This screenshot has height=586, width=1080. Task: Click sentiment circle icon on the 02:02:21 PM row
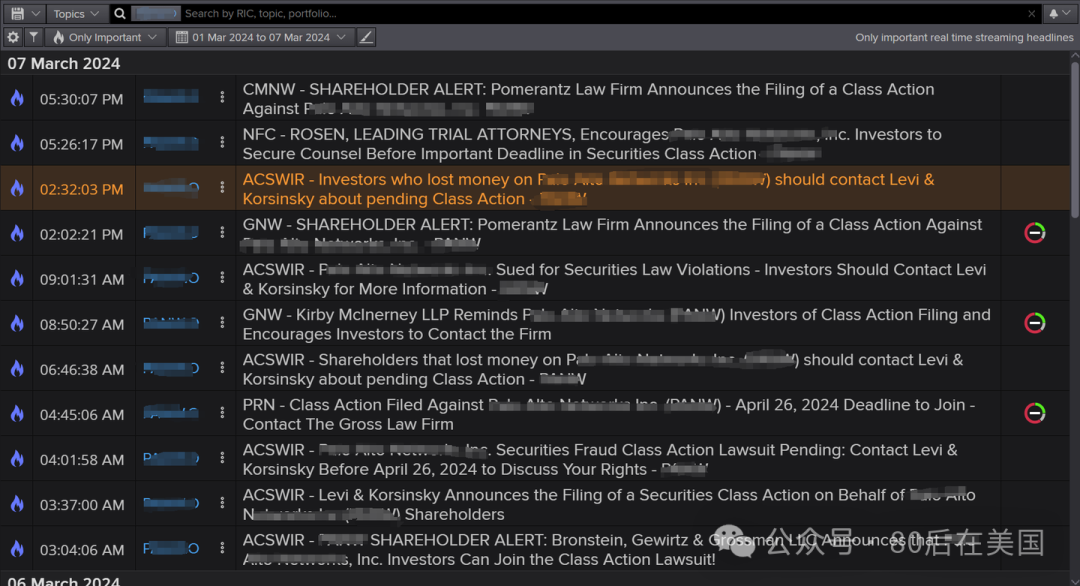(1035, 233)
